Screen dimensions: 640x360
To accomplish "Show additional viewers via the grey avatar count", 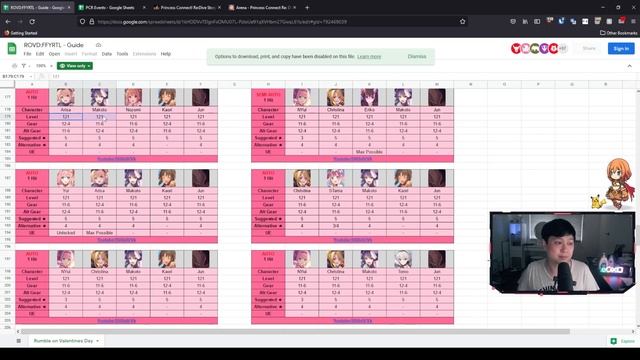I will pyautogui.click(x=563, y=49).
